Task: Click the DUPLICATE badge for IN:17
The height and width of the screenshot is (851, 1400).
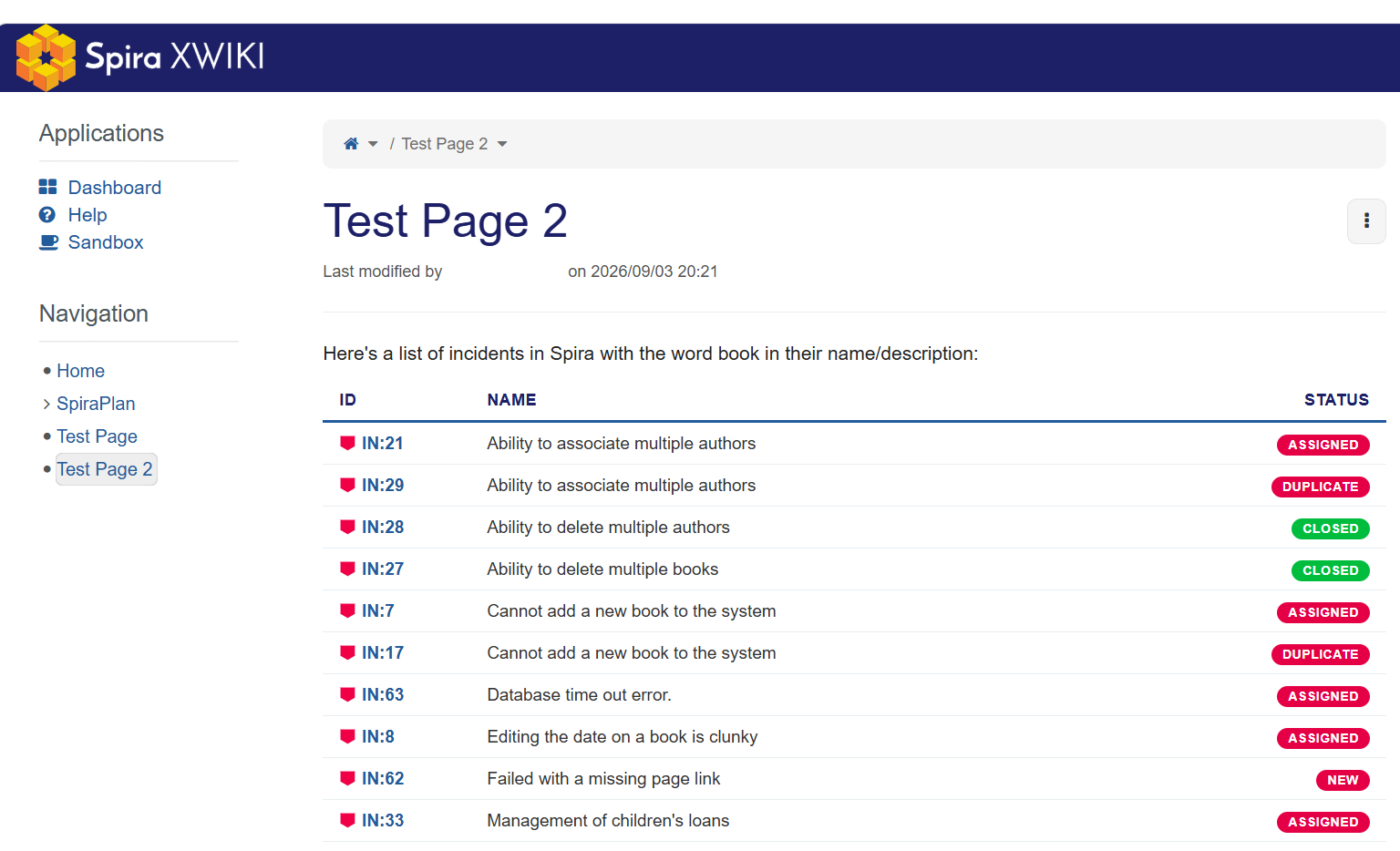Action: coord(1321,654)
